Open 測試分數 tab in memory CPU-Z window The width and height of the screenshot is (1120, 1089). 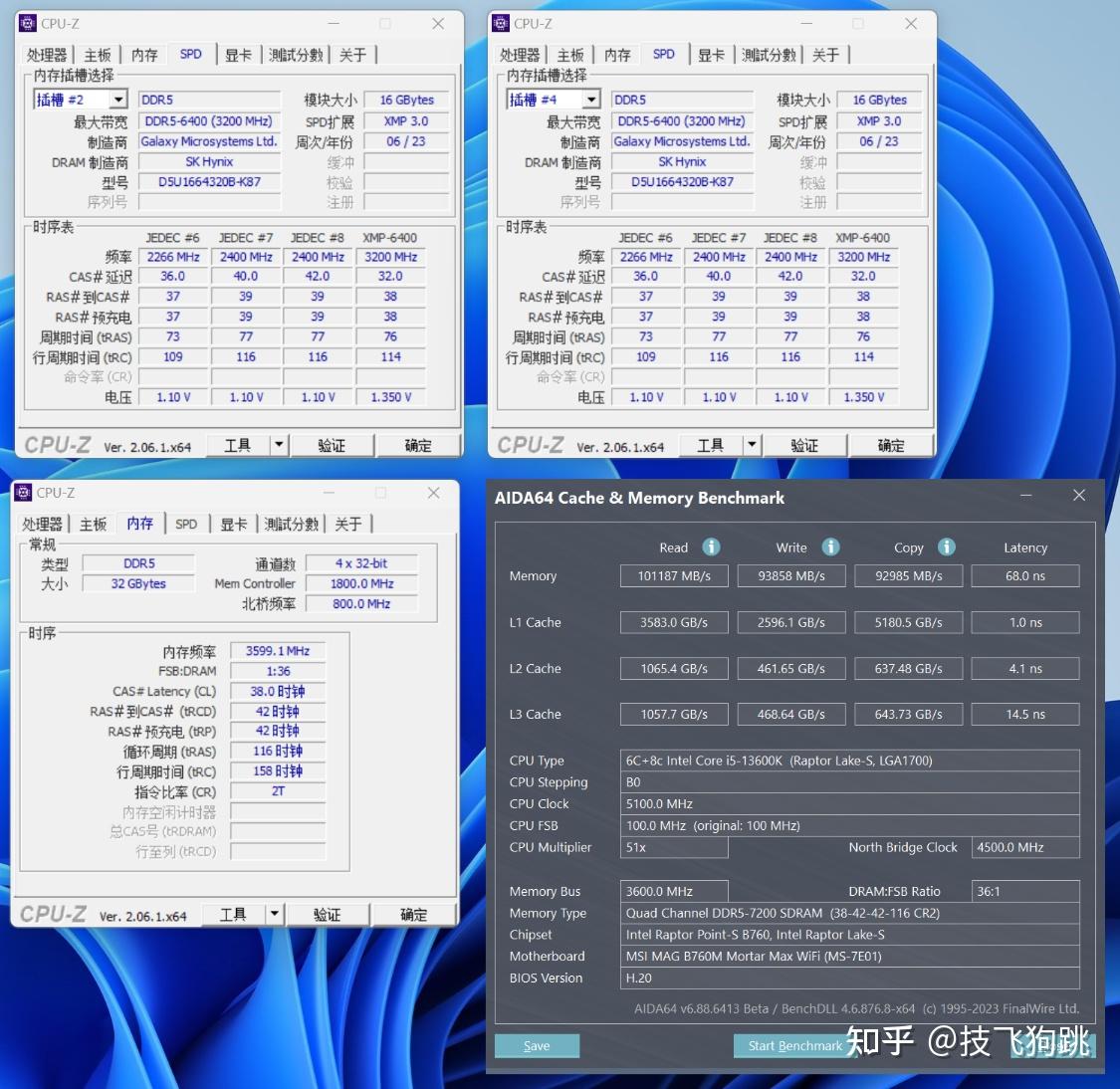click(x=292, y=525)
